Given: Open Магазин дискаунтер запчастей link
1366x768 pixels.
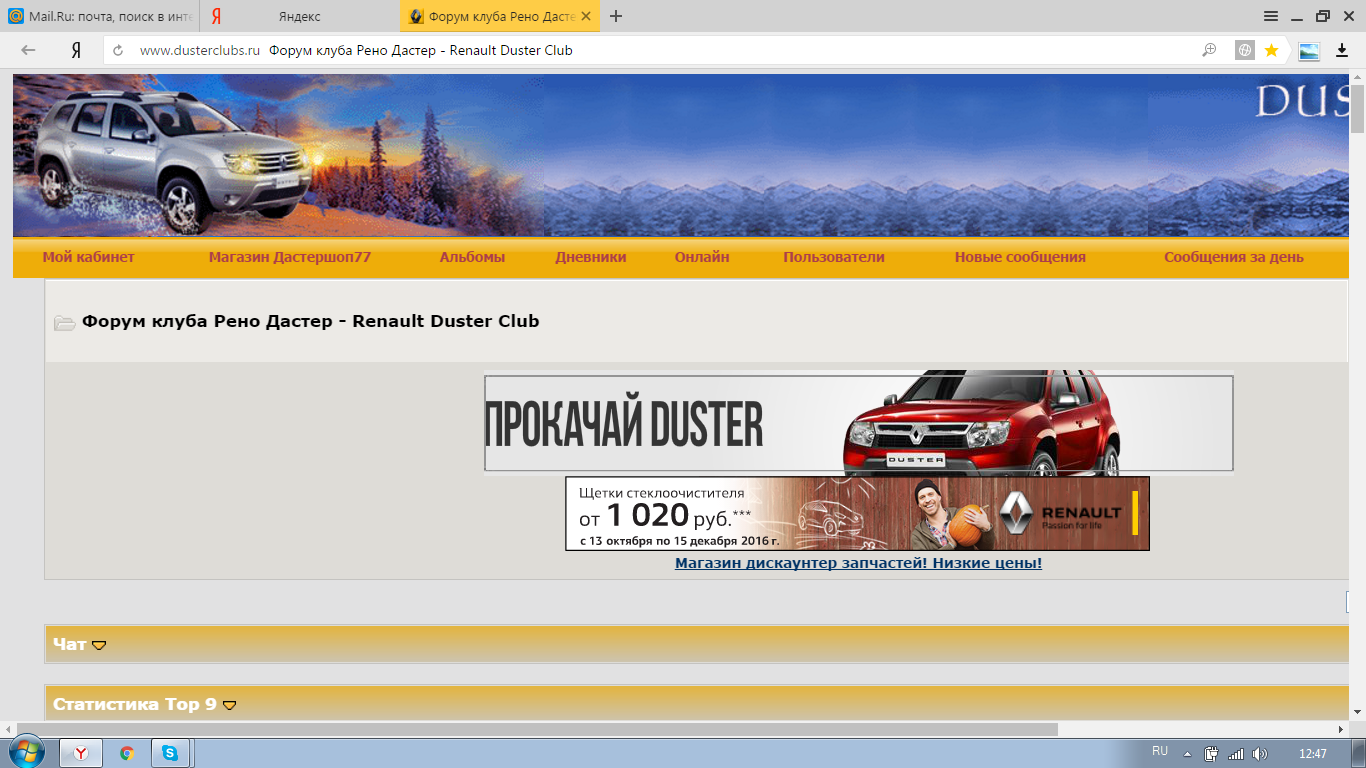Looking at the screenshot, I should tap(858, 563).
